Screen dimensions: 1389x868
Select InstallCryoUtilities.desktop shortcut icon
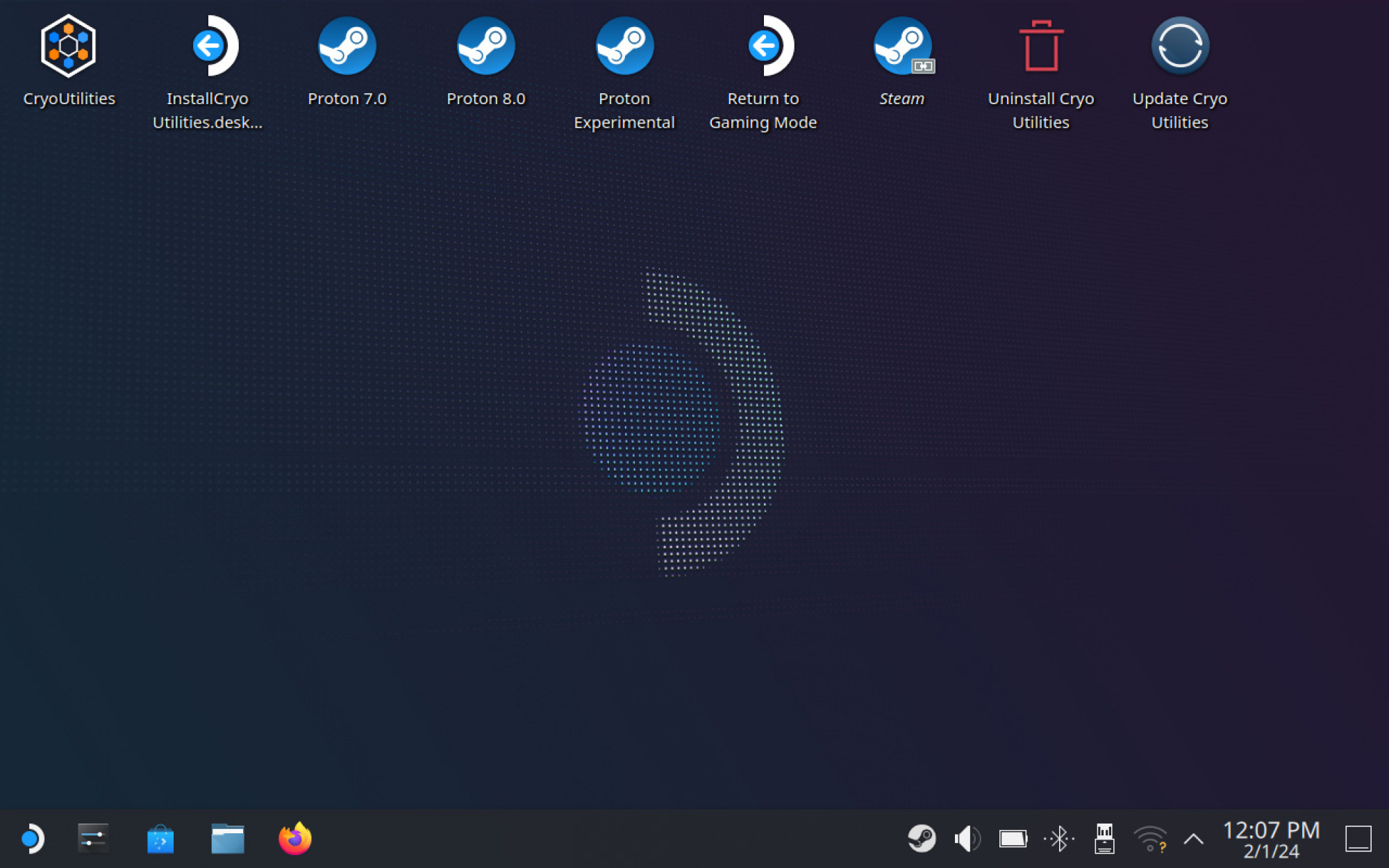(215, 46)
